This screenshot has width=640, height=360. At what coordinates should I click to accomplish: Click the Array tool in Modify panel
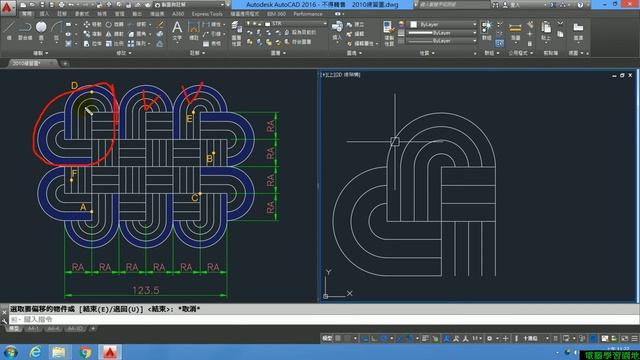pyautogui.click(x=137, y=43)
